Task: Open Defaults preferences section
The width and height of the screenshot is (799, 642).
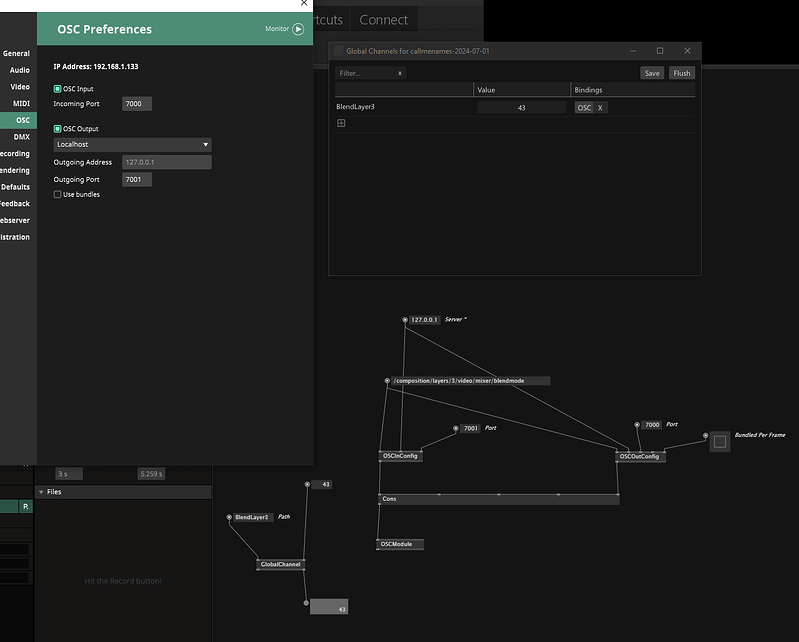Action: [15, 187]
